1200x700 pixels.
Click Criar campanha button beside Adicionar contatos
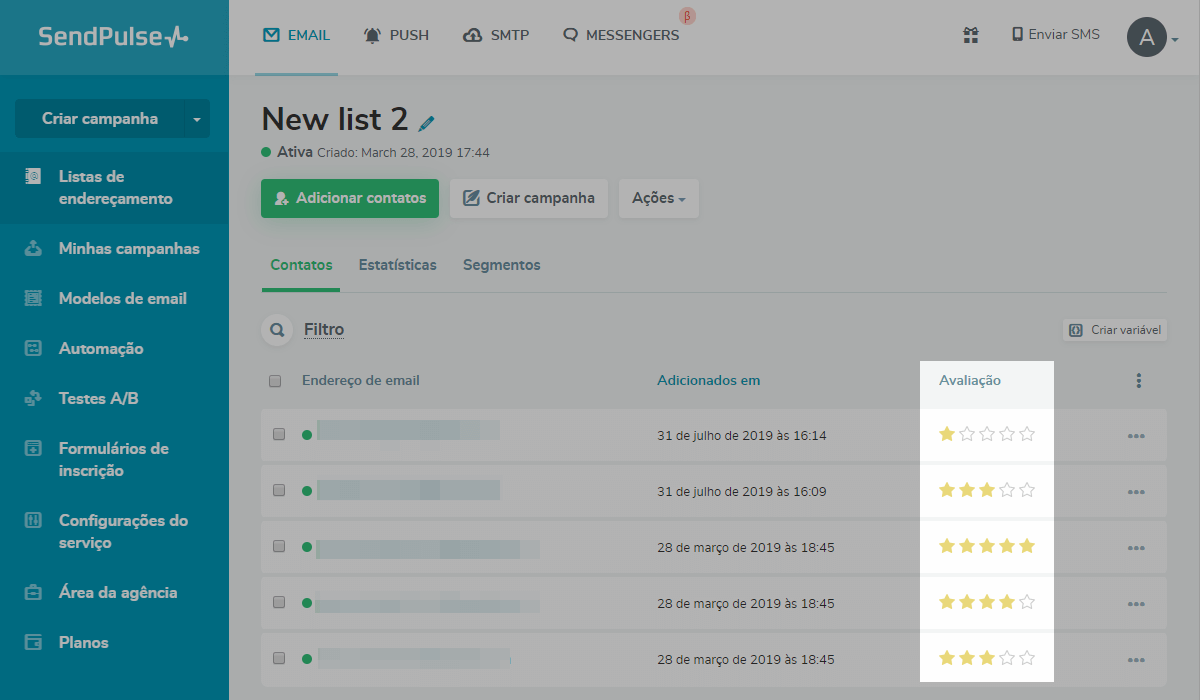529,198
